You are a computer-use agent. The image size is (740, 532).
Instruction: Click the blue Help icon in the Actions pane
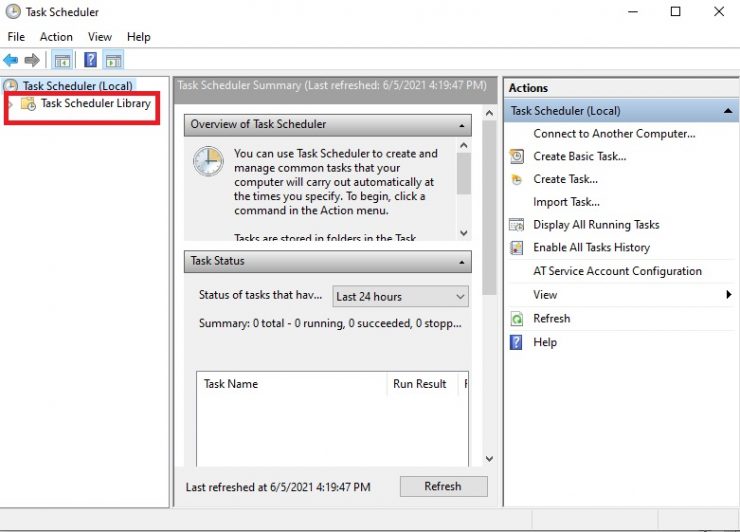coord(517,342)
